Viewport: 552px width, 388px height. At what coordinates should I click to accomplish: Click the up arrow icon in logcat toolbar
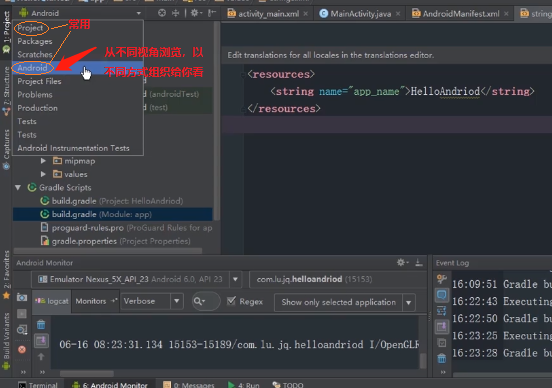(x=41, y=357)
